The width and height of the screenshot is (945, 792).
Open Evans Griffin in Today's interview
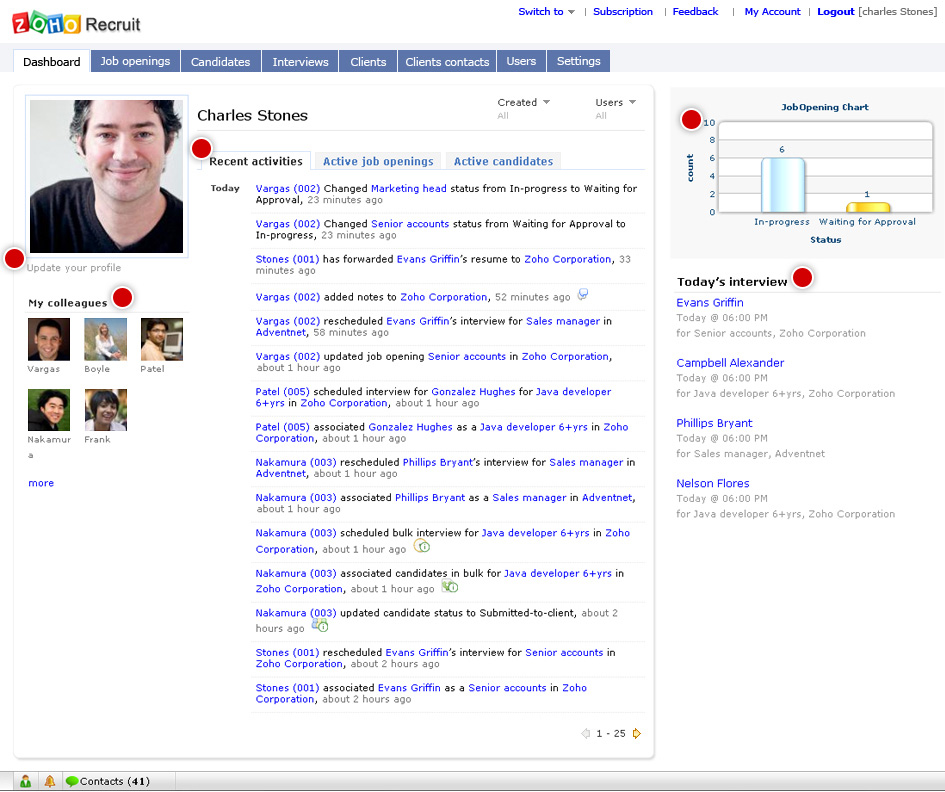click(710, 303)
